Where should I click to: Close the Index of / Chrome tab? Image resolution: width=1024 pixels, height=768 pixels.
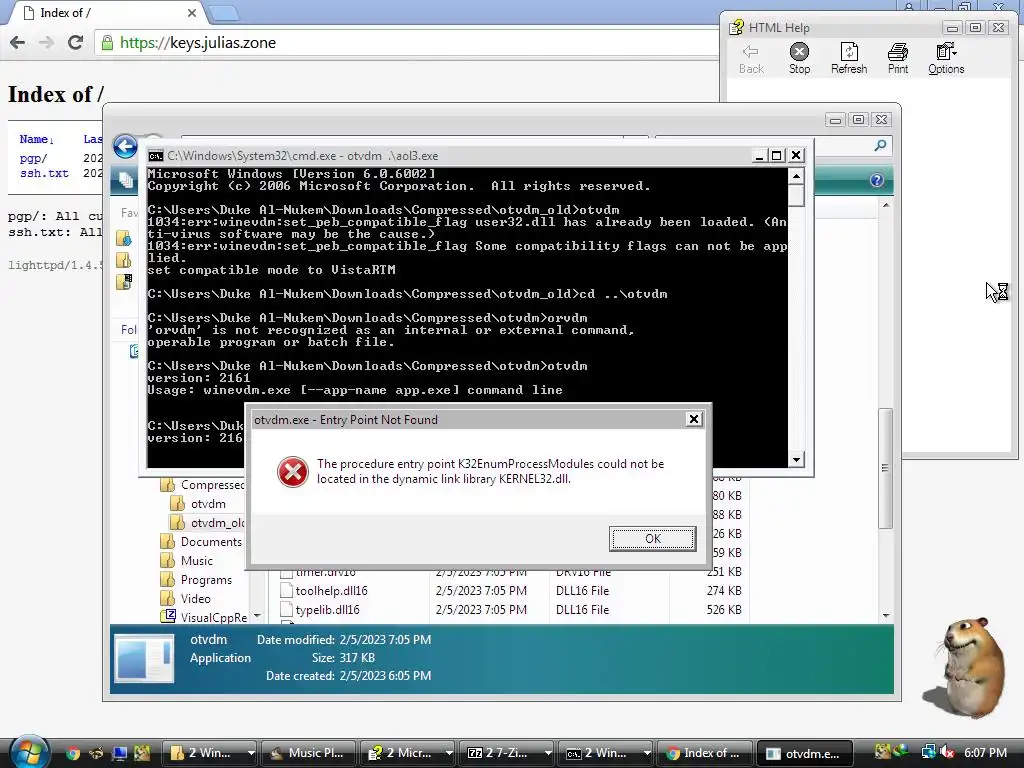(x=191, y=13)
